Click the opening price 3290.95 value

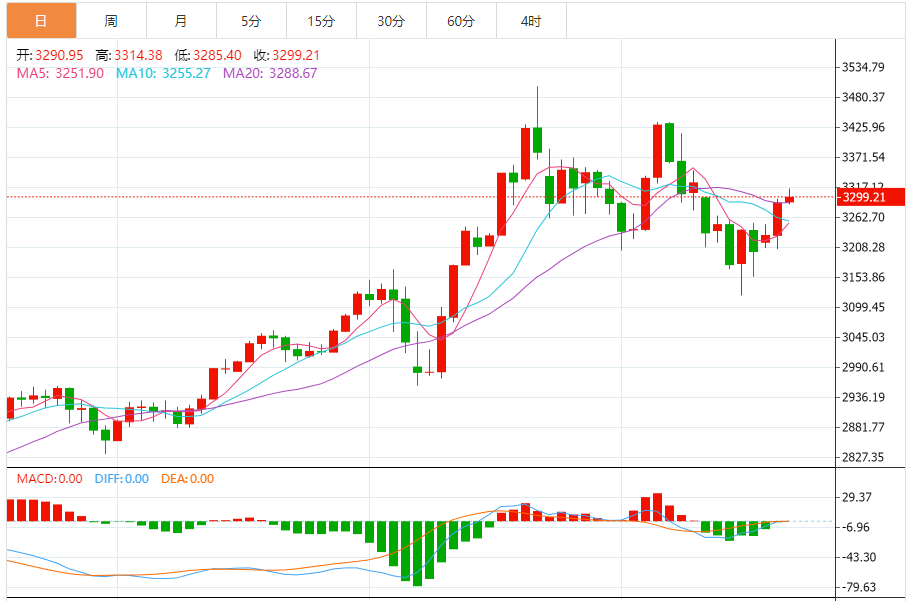pyautogui.click(x=59, y=55)
